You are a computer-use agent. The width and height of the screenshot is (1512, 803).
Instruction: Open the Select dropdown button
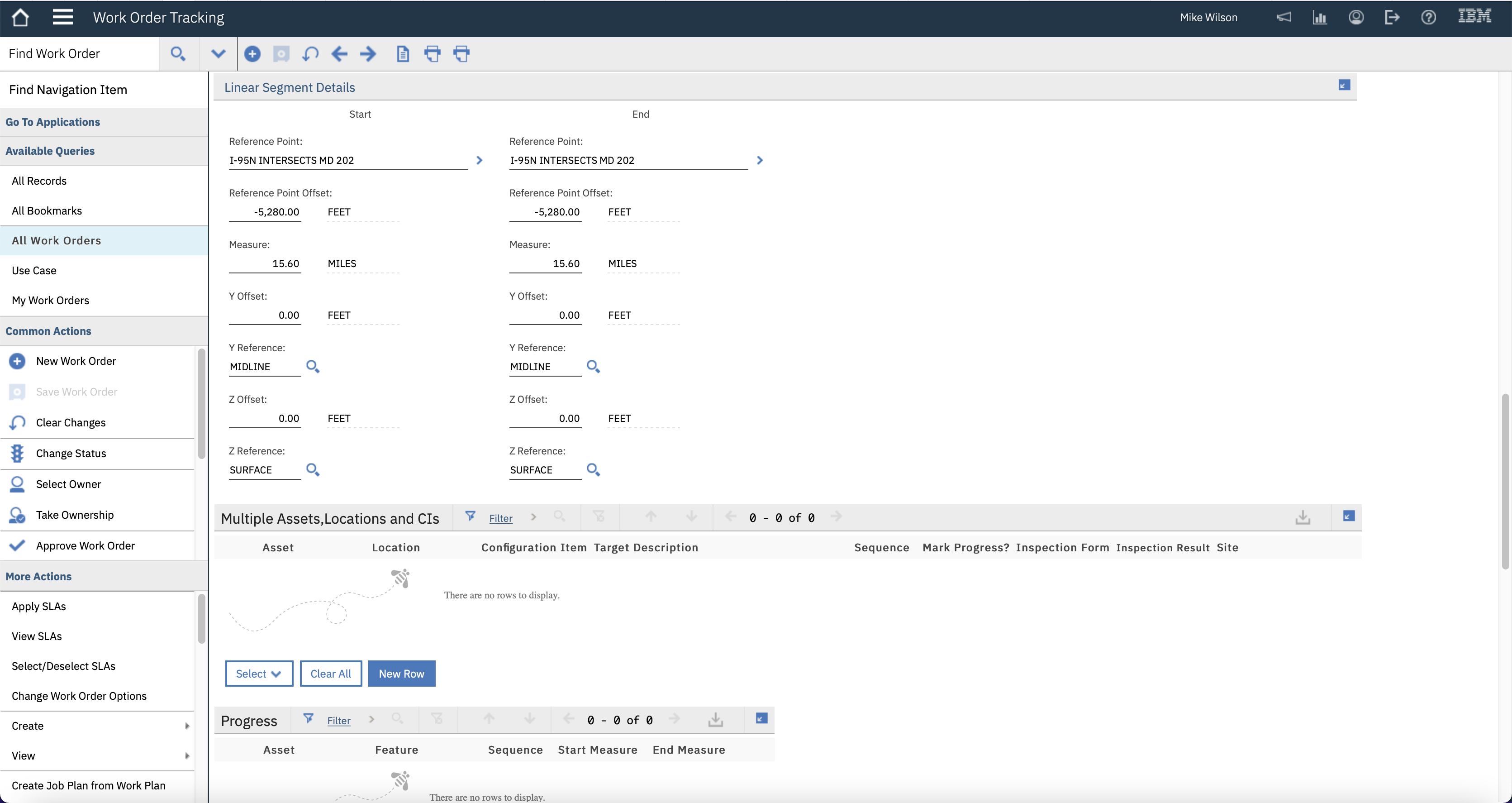pos(258,674)
